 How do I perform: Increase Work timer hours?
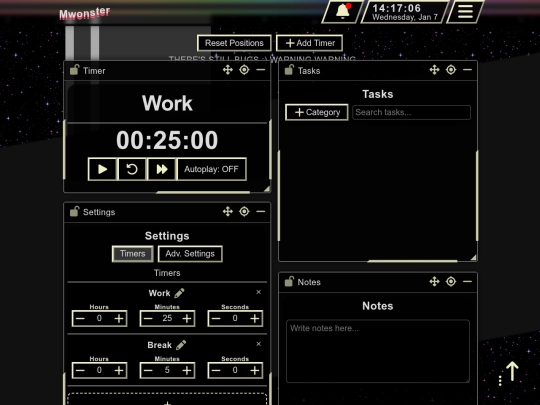tap(119, 319)
